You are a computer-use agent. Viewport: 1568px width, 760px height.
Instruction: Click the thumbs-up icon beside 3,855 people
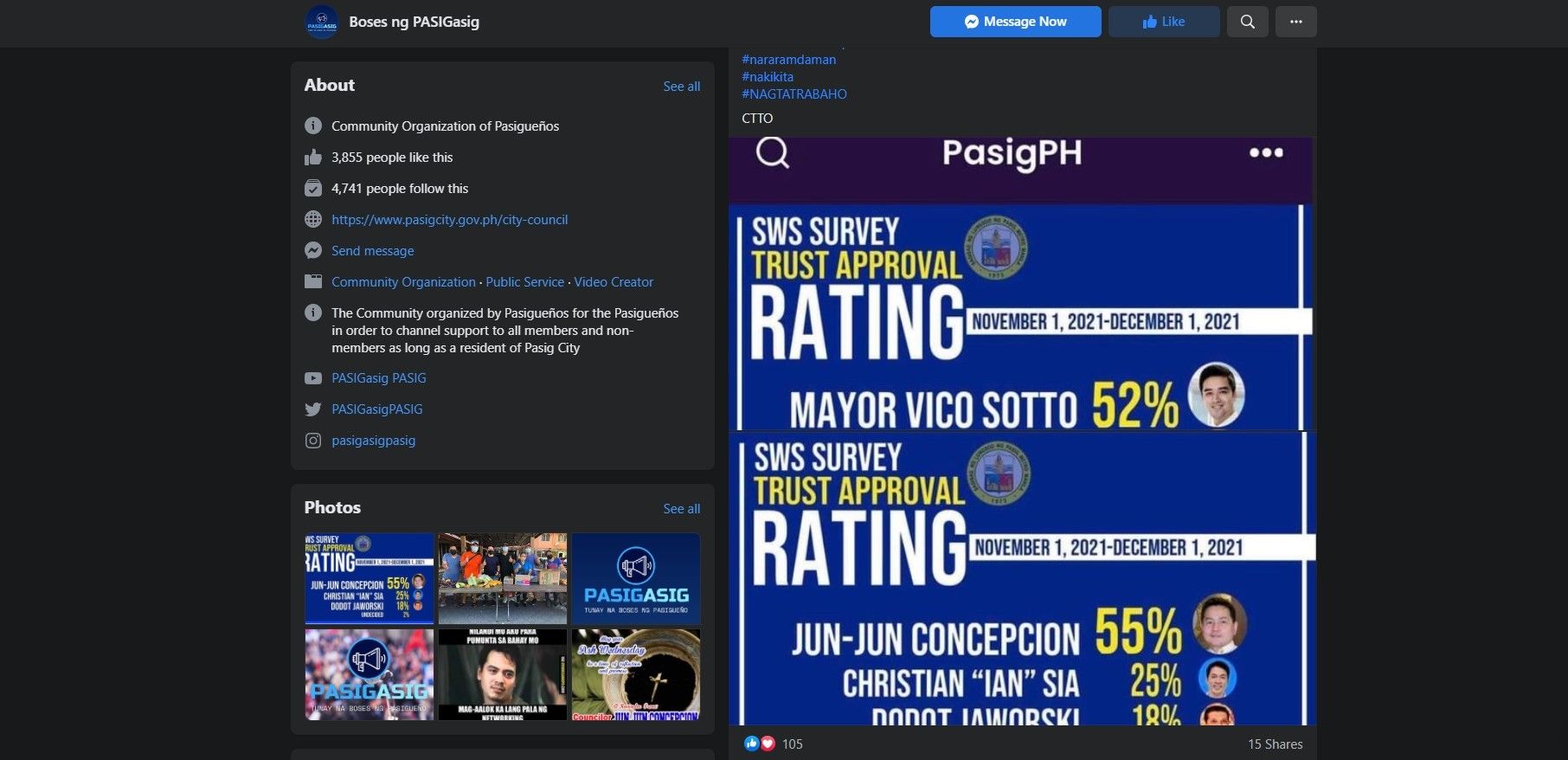pyautogui.click(x=313, y=157)
